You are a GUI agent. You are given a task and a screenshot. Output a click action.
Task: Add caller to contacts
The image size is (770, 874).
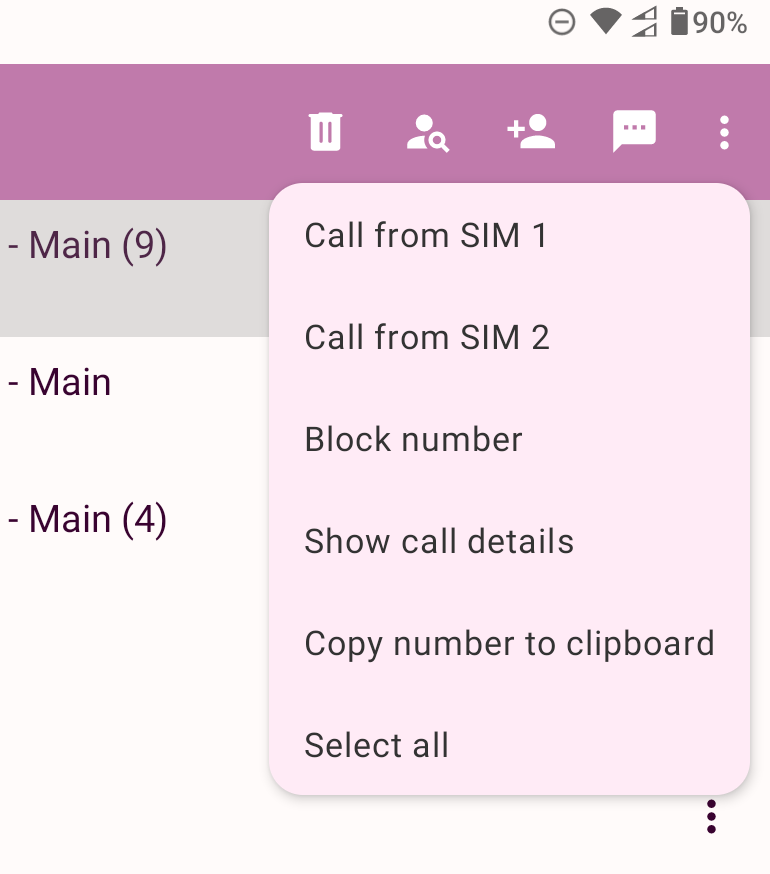(531, 131)
